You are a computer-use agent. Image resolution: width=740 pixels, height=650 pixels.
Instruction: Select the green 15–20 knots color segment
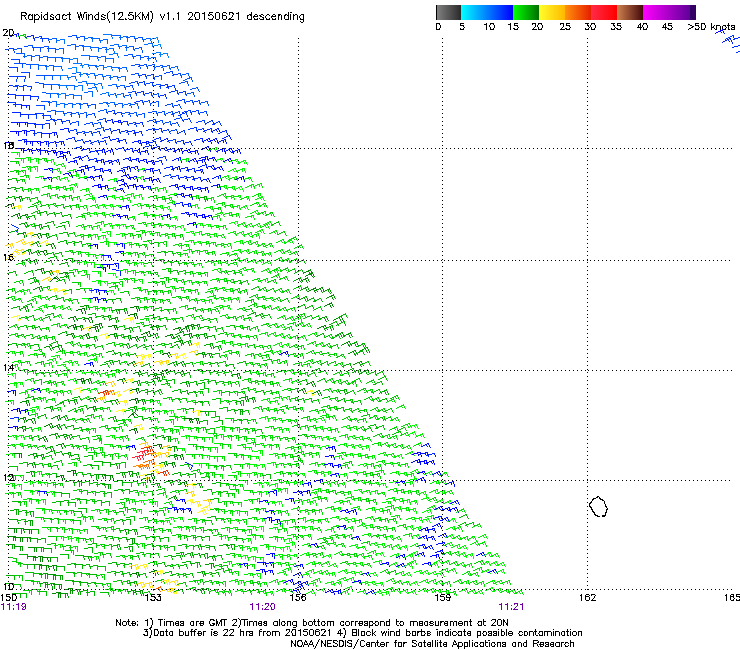pos(526,12)
